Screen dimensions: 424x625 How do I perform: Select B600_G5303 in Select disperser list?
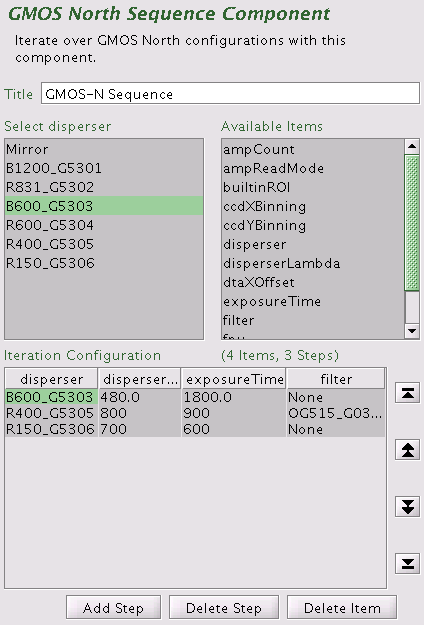tap(104, 206)
